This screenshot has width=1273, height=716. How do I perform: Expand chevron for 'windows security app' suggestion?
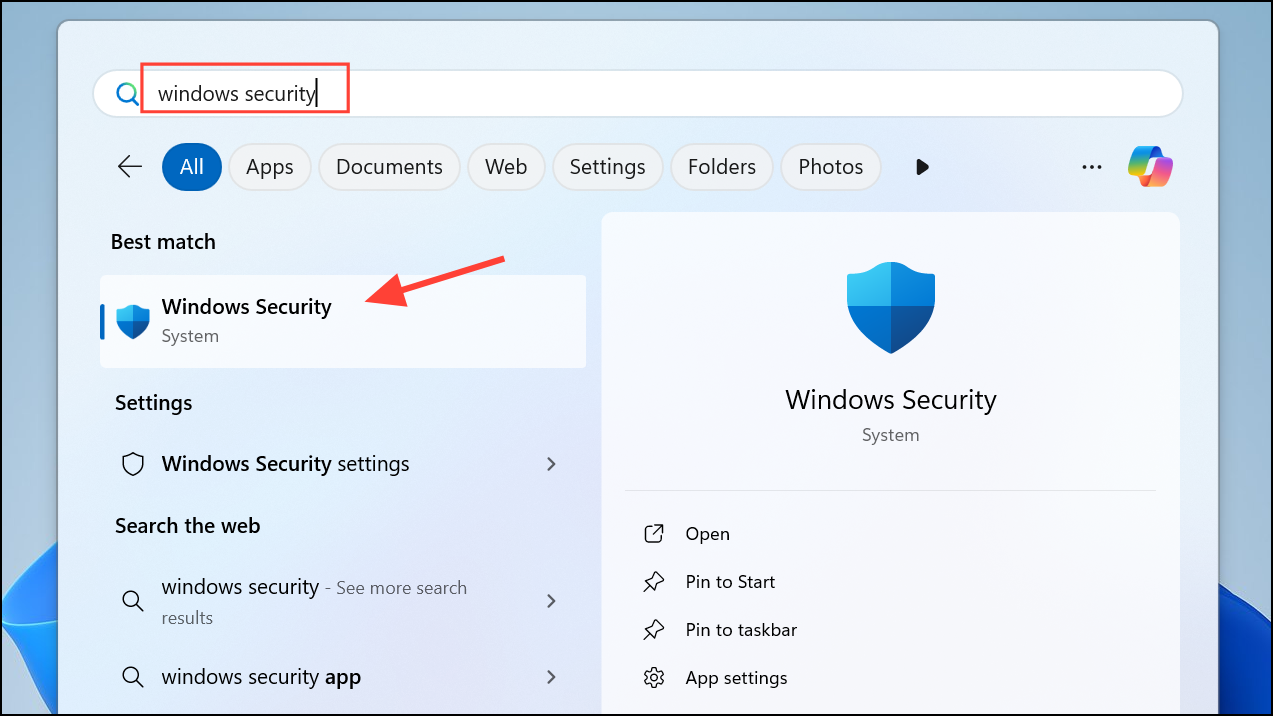[x=551, y=677]
